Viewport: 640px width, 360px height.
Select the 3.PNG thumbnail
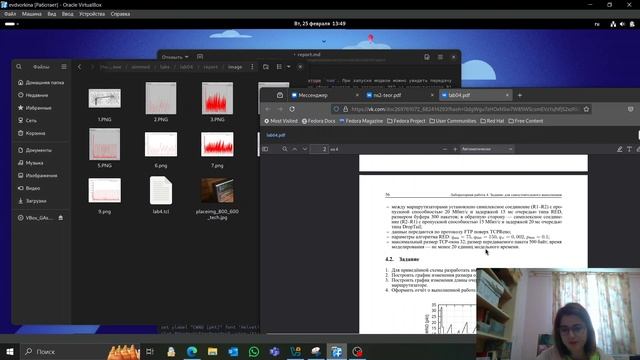217,98
